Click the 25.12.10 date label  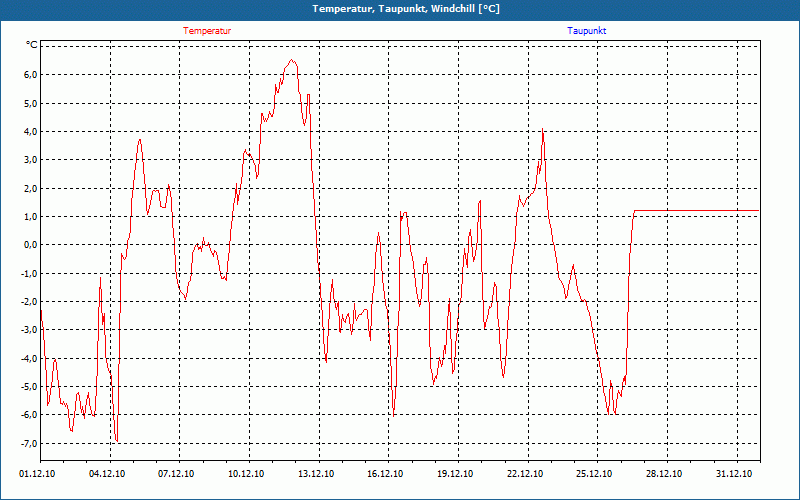click(x=594, y=474)
